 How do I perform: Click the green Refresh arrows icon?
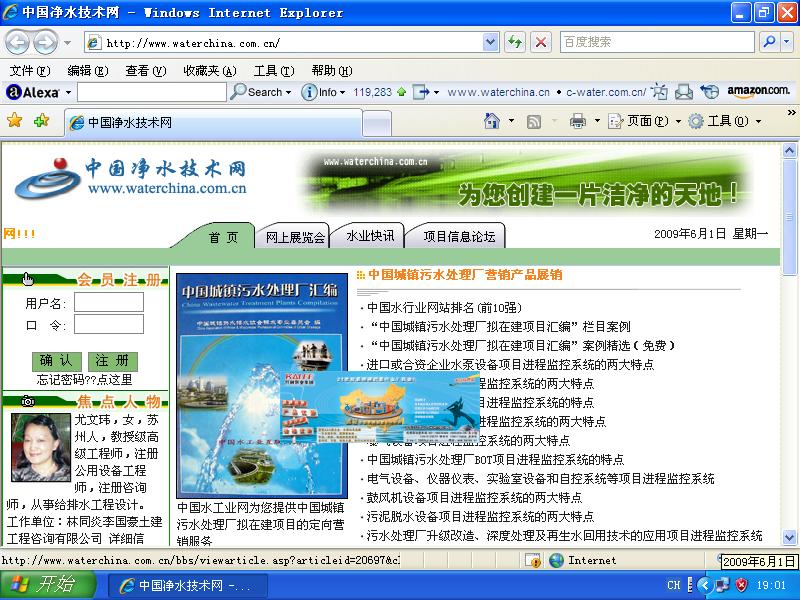[x=515, y=42]
